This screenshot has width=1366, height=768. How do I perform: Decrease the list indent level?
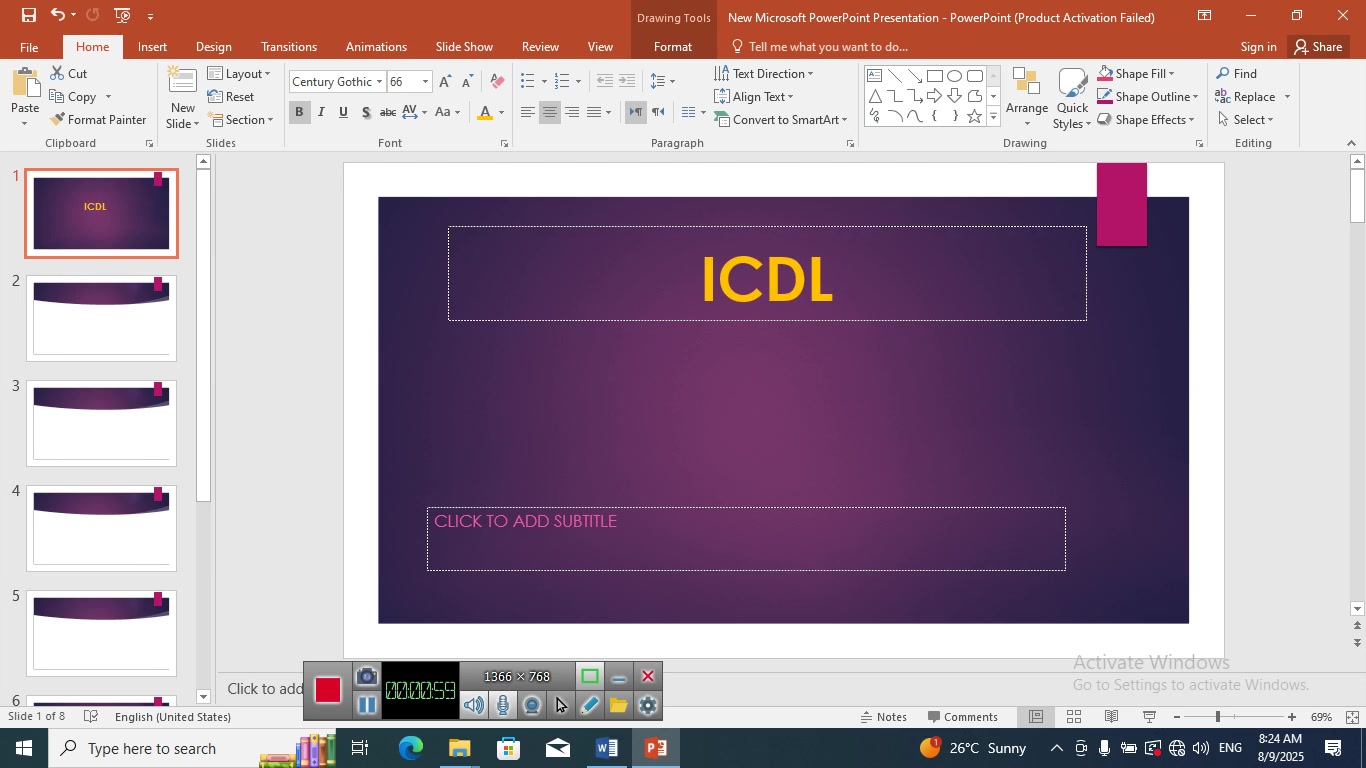coord(604,81)
